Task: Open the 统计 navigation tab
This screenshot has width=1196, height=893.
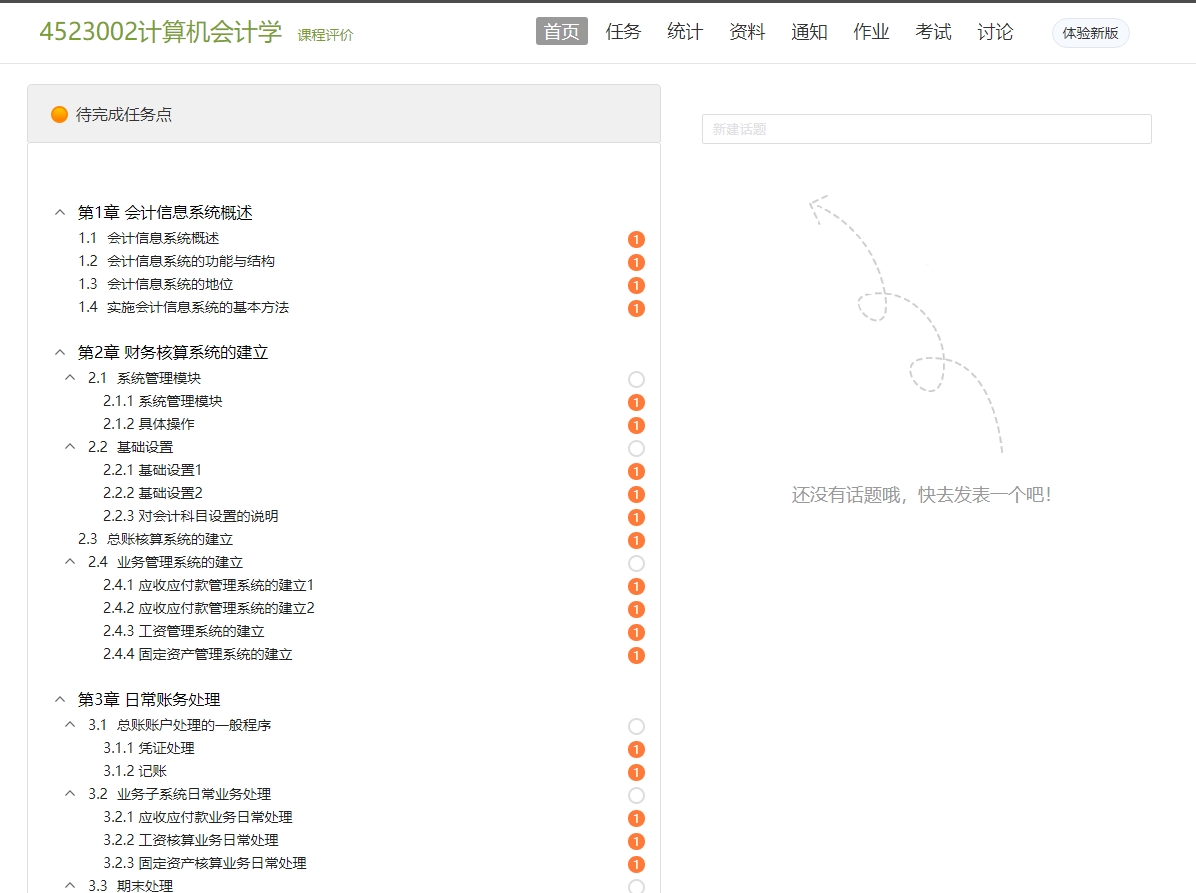Action: tap(685, 32)
